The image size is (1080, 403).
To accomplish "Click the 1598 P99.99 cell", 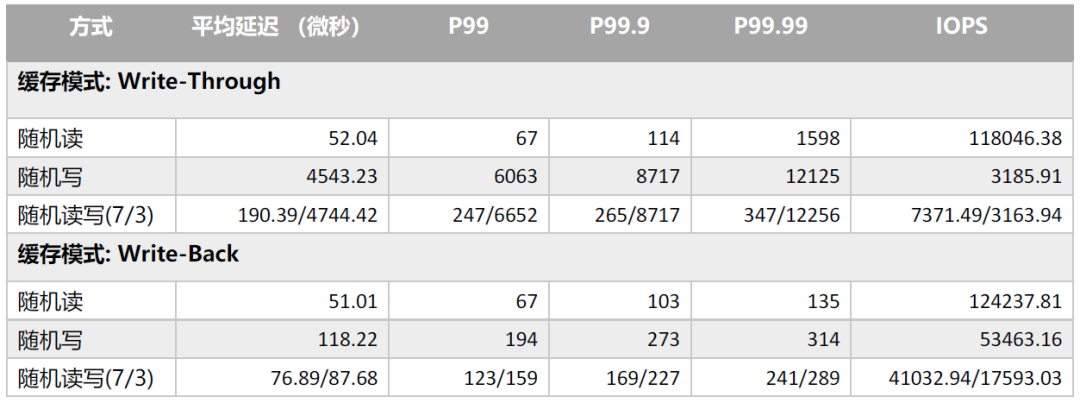I will click(771, 138).
